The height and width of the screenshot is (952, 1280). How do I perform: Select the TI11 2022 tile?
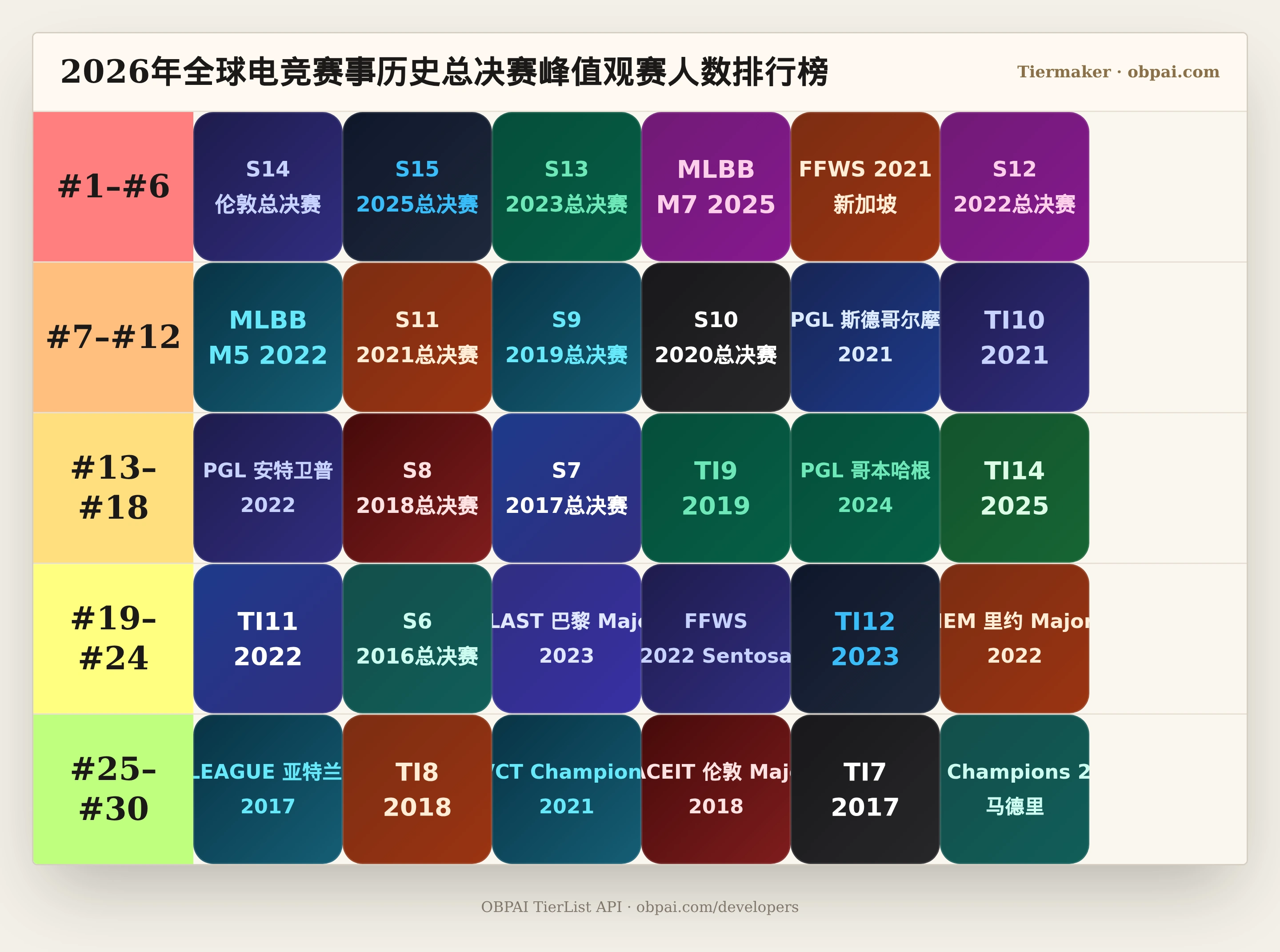[268, 639]
